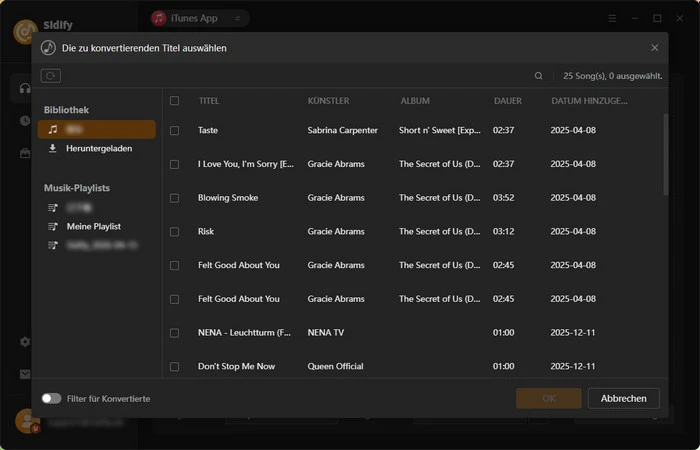Viewport: 700px width, 450px height.
Task: Click the song title Taste
Action: click(208, 130)
